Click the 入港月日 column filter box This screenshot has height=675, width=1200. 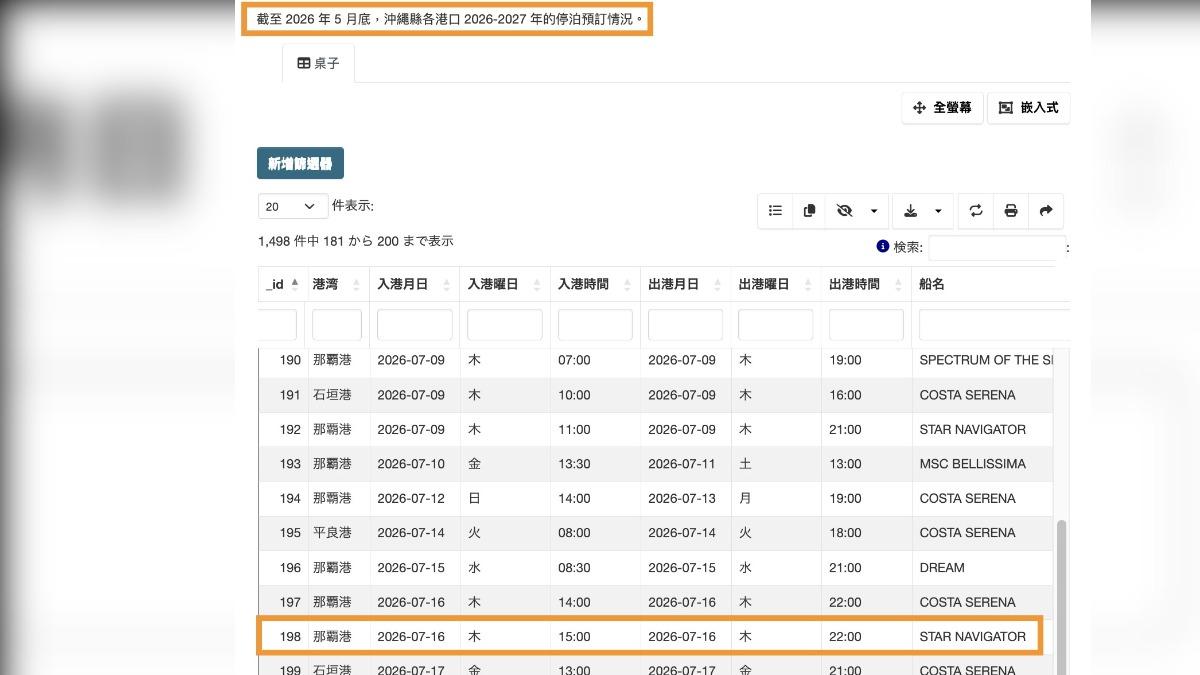415,324
